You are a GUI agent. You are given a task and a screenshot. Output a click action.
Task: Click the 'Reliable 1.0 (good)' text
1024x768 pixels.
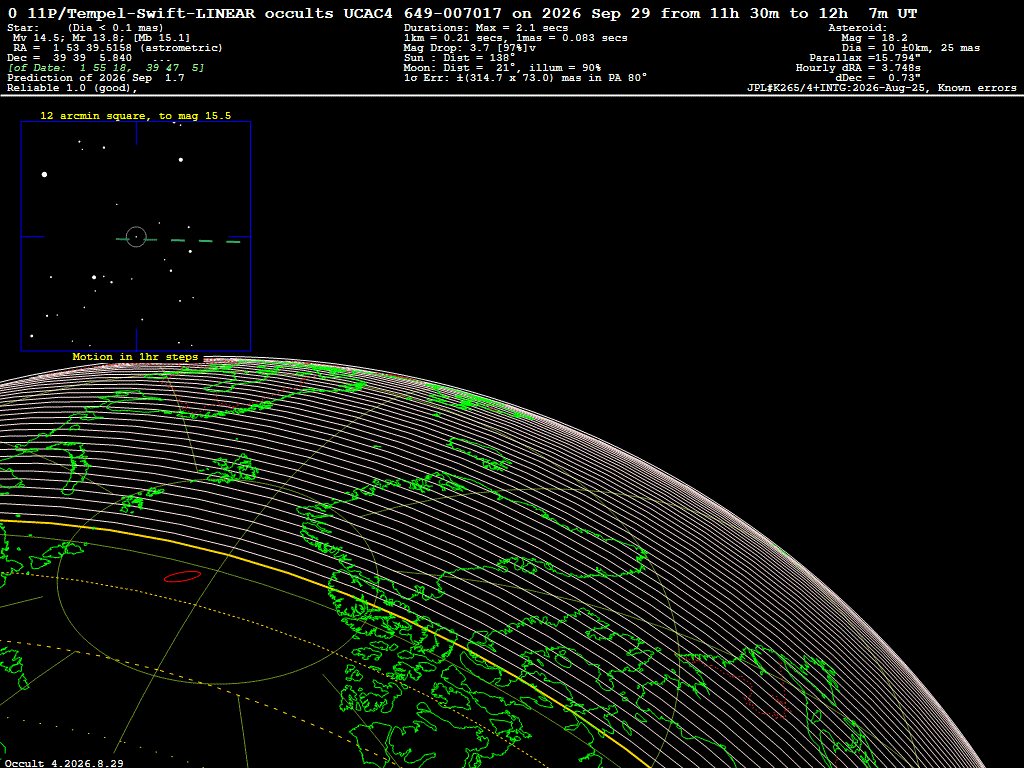[72, 88]
